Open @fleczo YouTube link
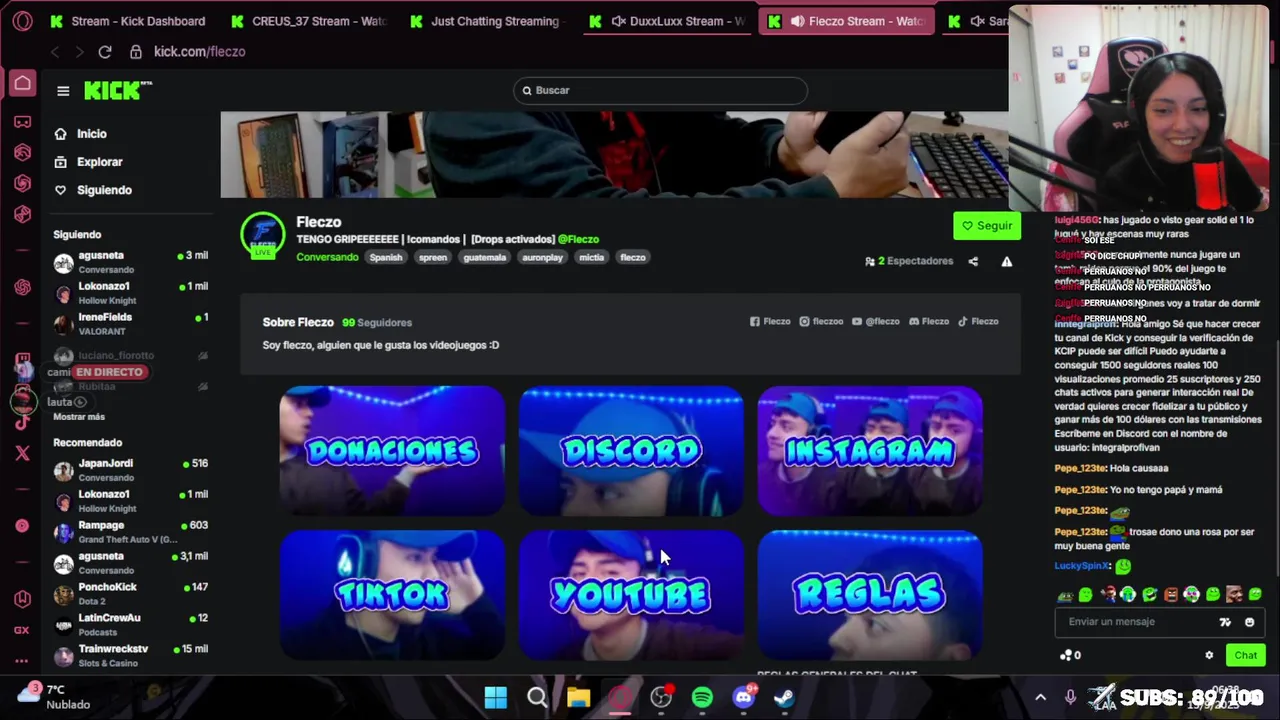Image resolution: width=1280 pixels, height=720 pixels. [875, 322]
